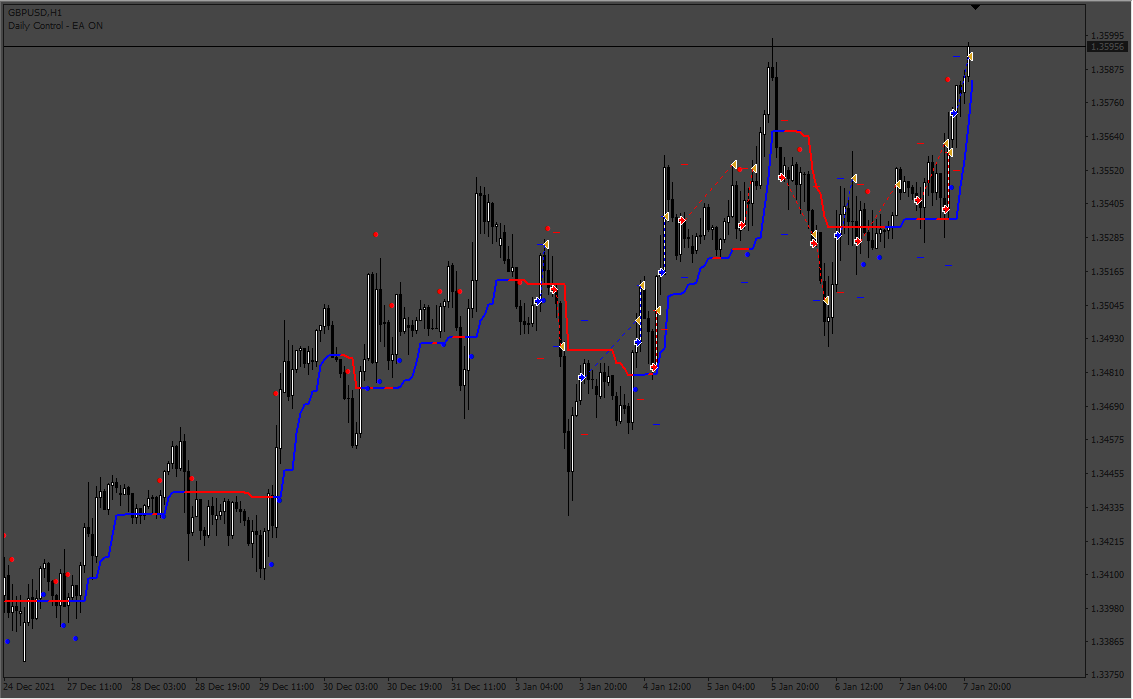
Task: Click price level 1.35875 on the axis
Action: [1107, 69]
